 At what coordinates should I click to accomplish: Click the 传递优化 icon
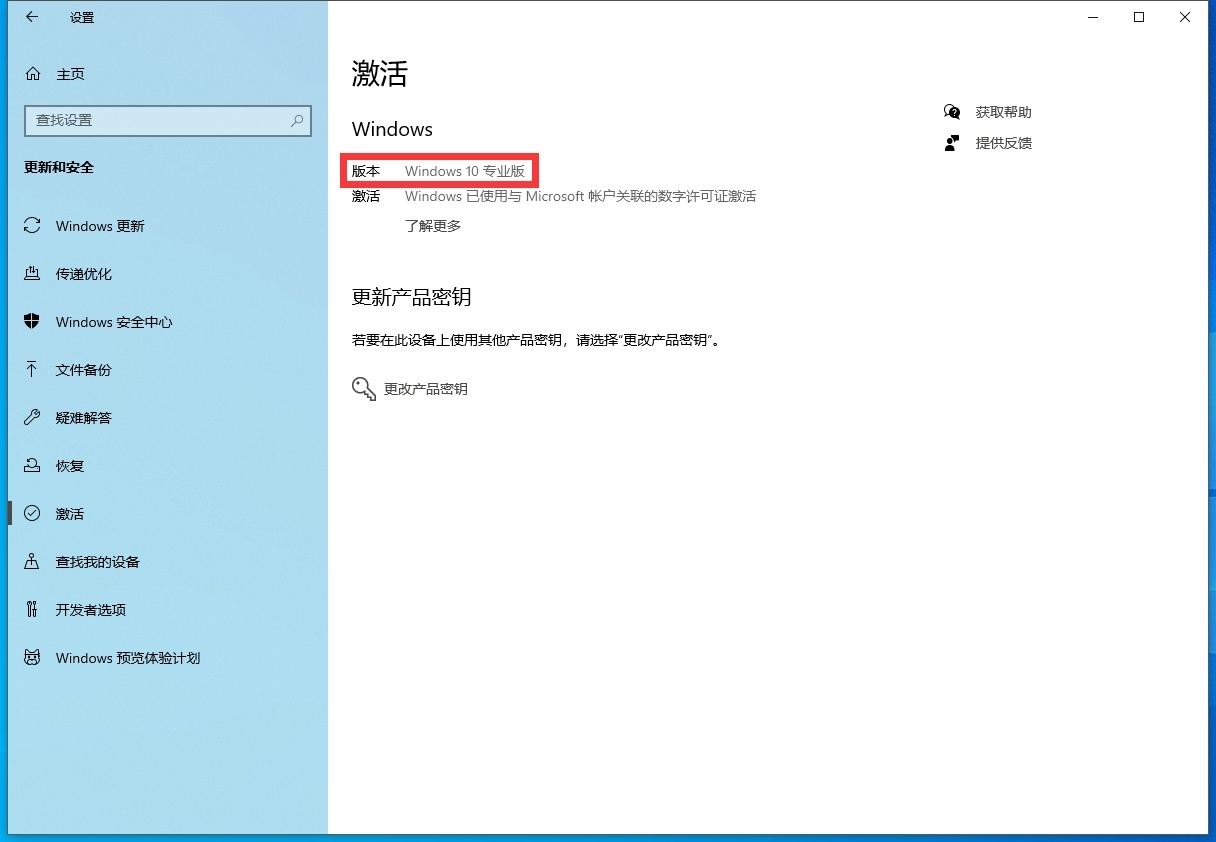click(32, 274)
